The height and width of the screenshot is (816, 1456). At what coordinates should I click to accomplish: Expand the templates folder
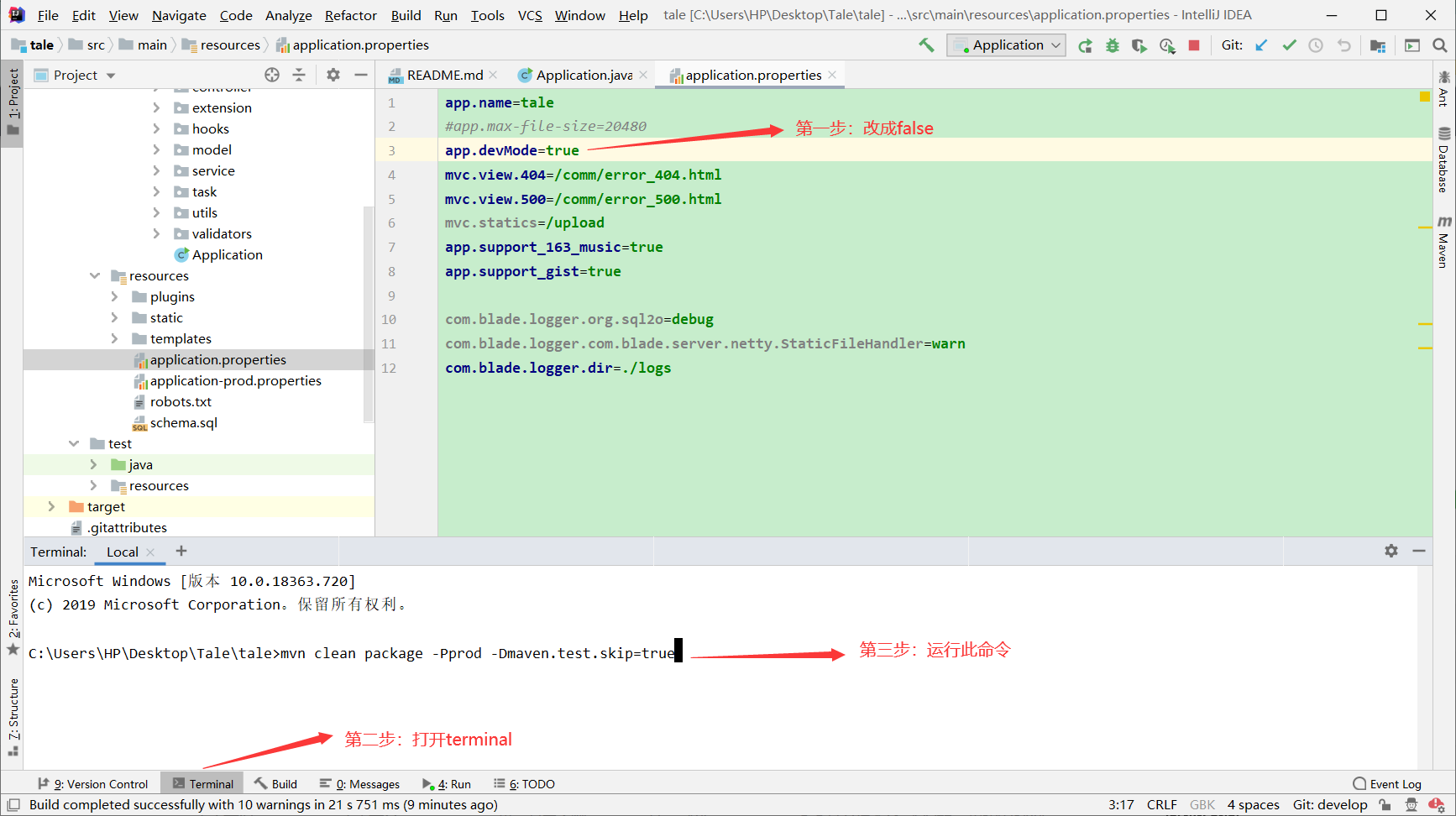pos(114,338)
